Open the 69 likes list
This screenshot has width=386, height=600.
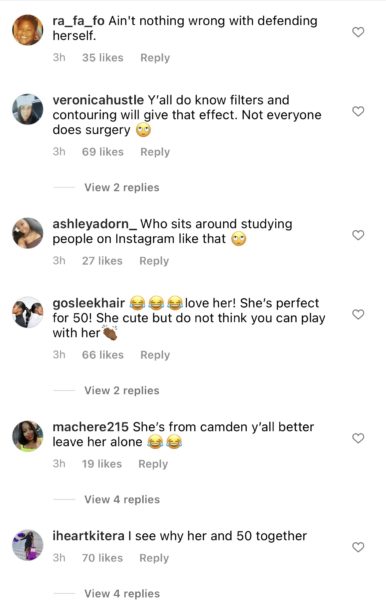(x=103, y=152)
